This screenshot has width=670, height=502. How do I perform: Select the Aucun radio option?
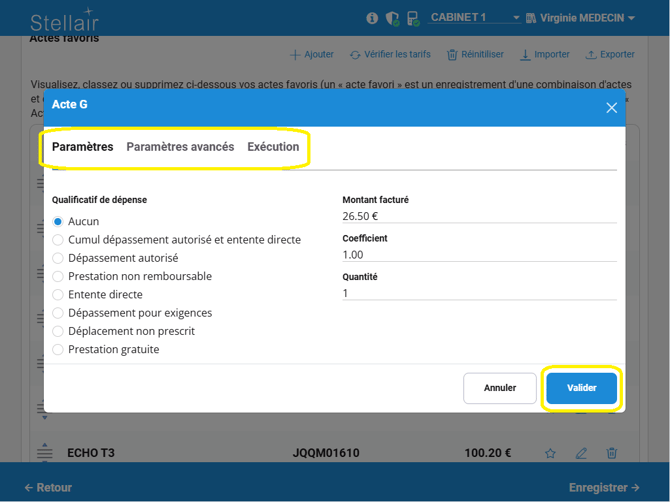pos(58,221)
